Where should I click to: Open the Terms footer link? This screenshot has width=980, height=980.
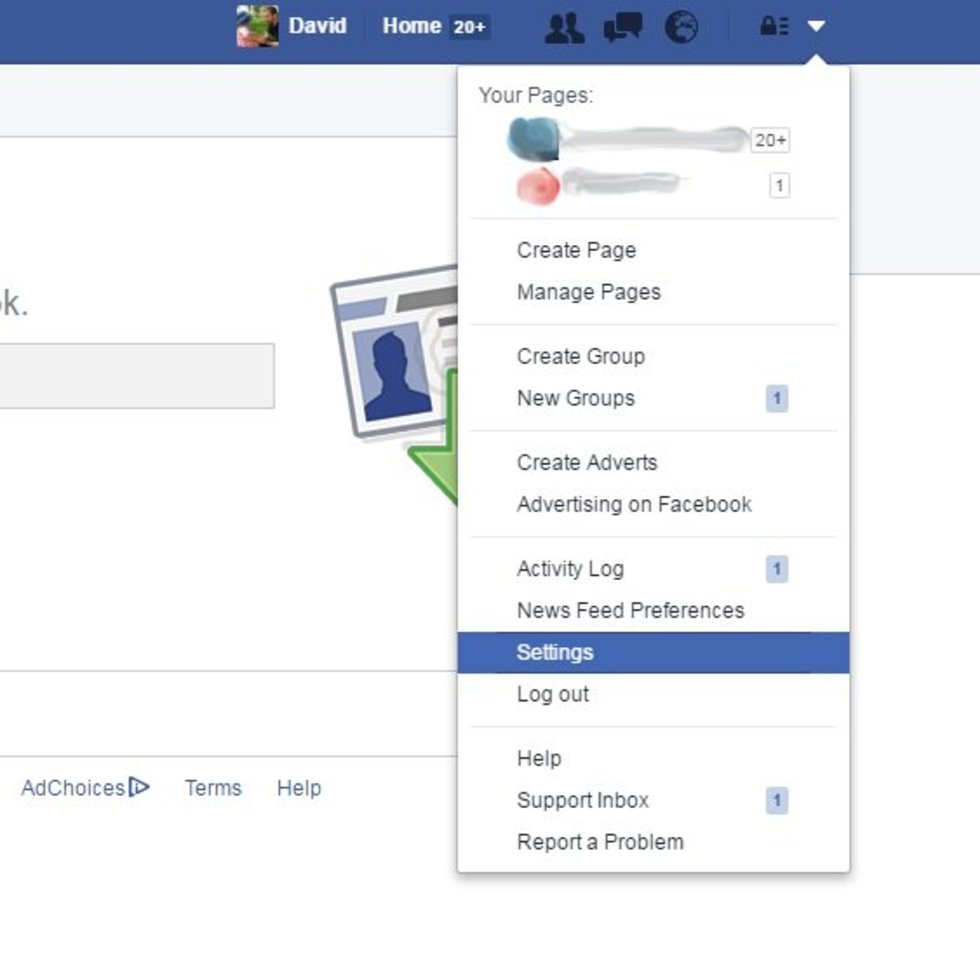pyautogui.click(x=213, y=788)
